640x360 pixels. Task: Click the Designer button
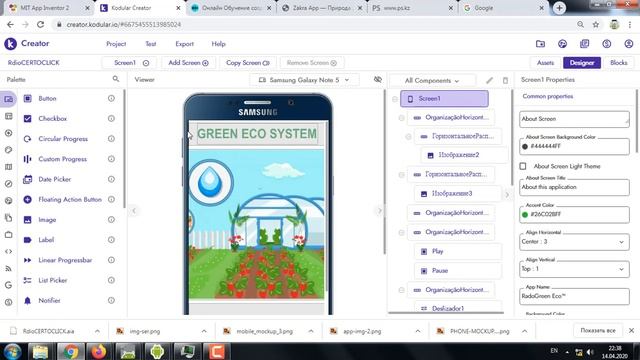tap(582, 63)
